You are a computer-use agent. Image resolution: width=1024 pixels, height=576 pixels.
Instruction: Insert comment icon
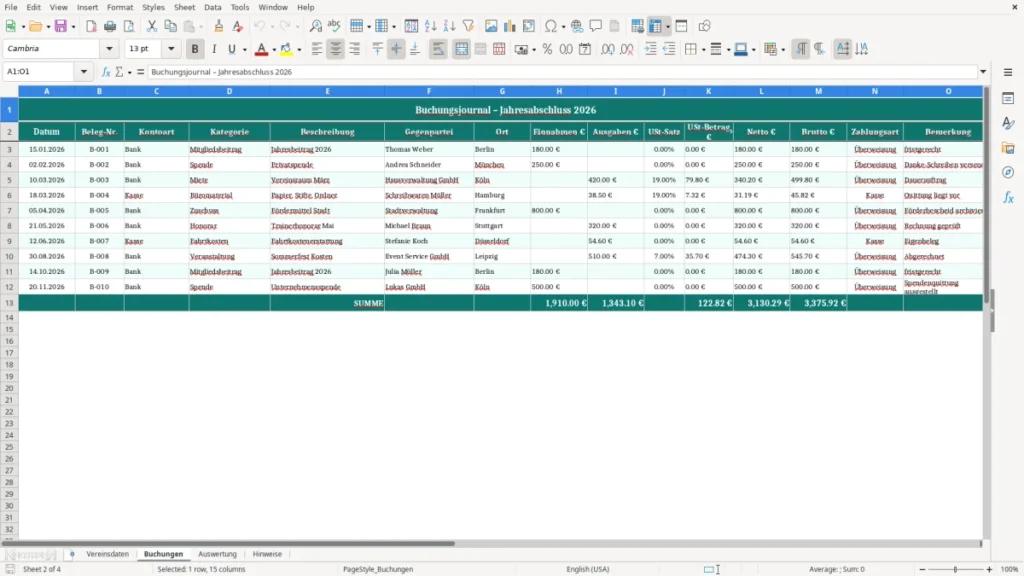tap(596, 26)
